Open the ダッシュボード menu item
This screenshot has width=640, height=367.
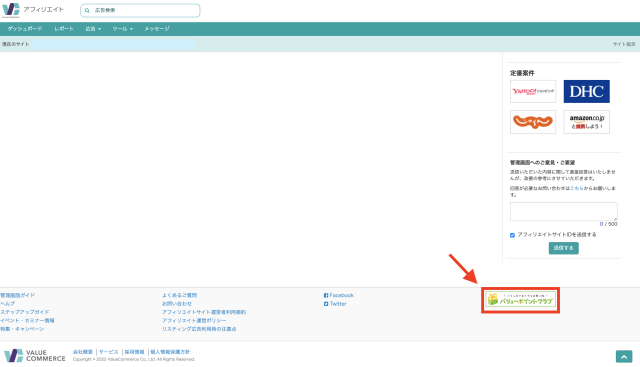24,29
